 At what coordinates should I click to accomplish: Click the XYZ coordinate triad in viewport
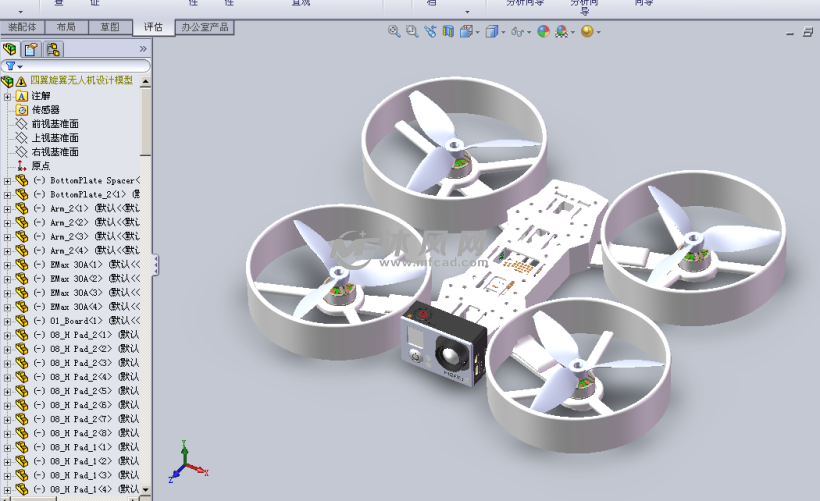coord(188,462)
